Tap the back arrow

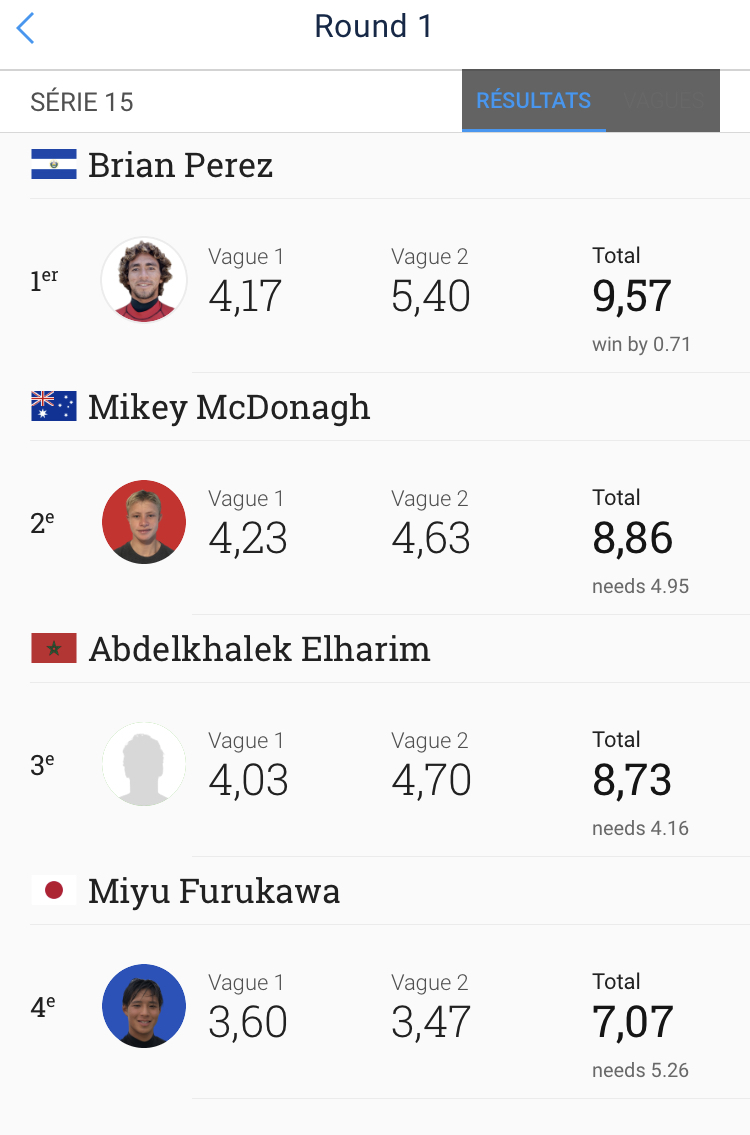click(x=26, y=28)
